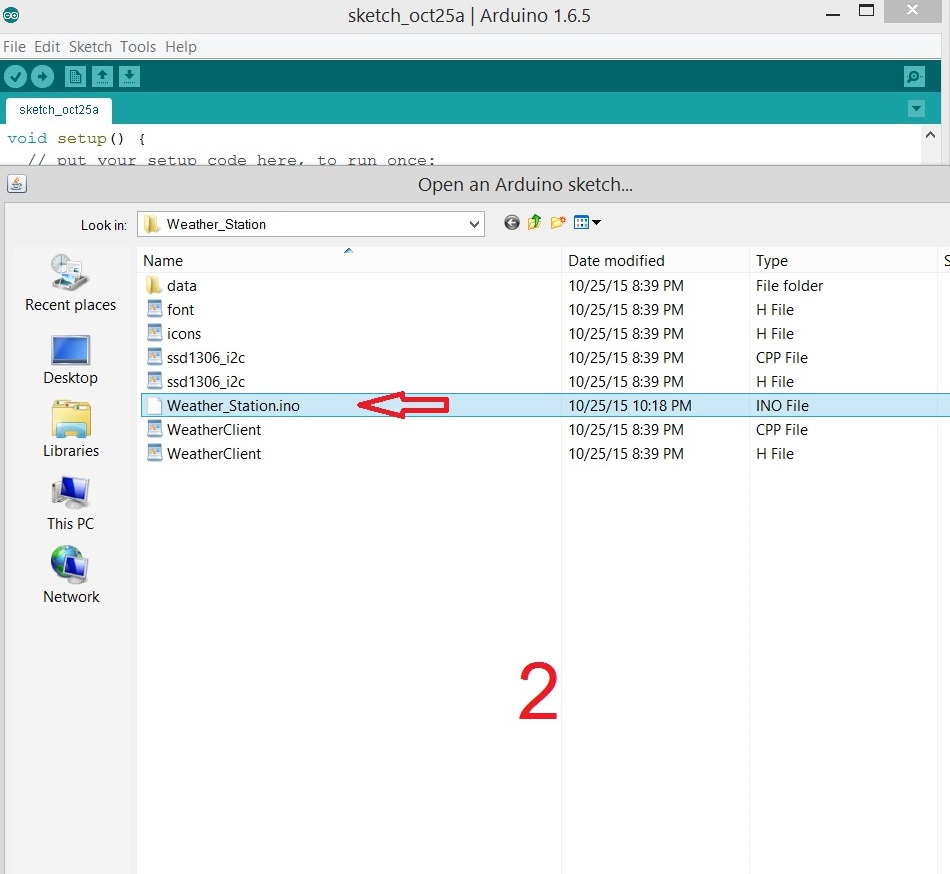Select ssd1306_i2c CPP file row
The width and height of the screenshot is (950, 874).
tap(543, 357)
